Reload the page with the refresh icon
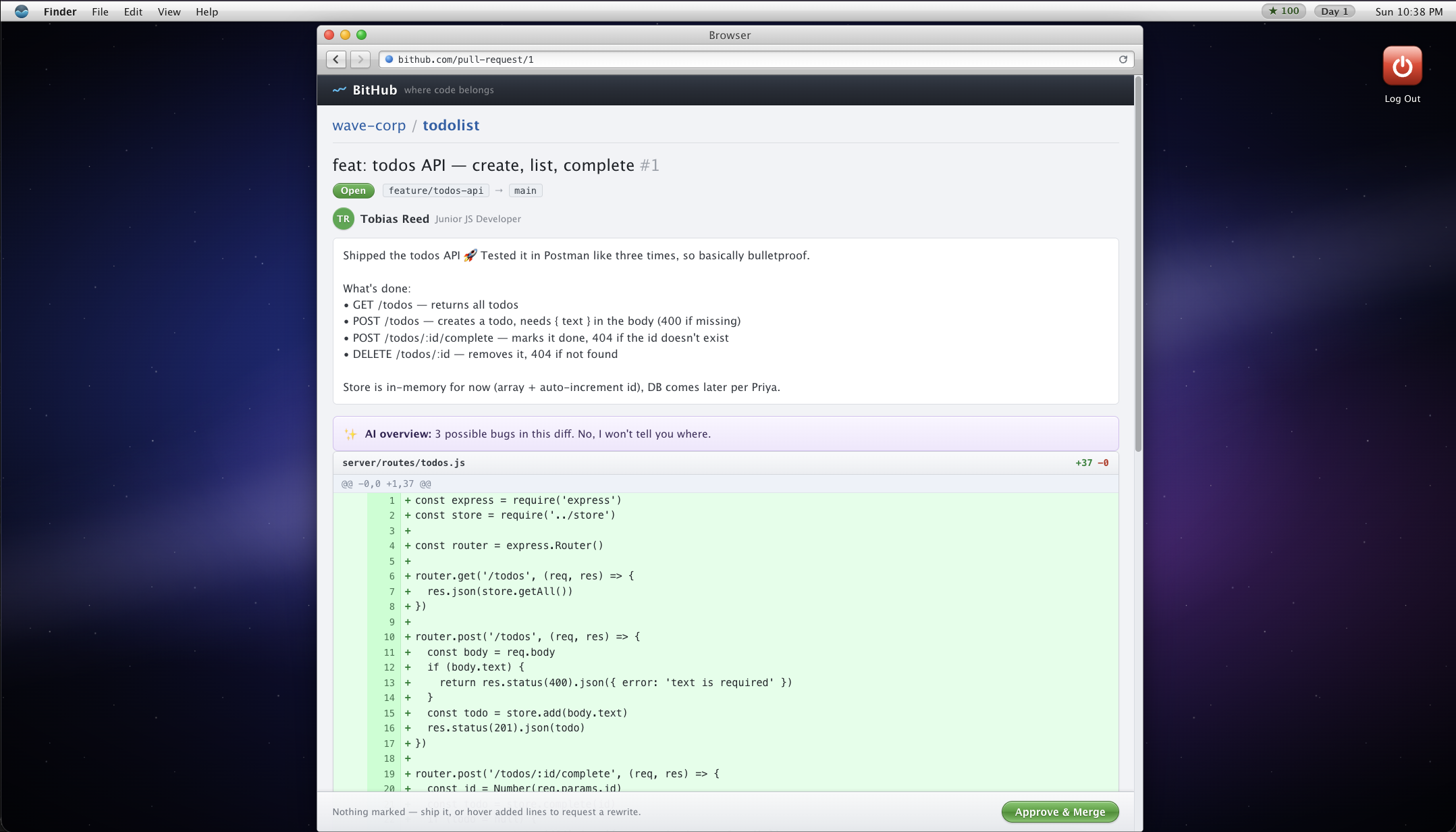This screenshot has width=1456, height=832. click(x=1123, y=59)
